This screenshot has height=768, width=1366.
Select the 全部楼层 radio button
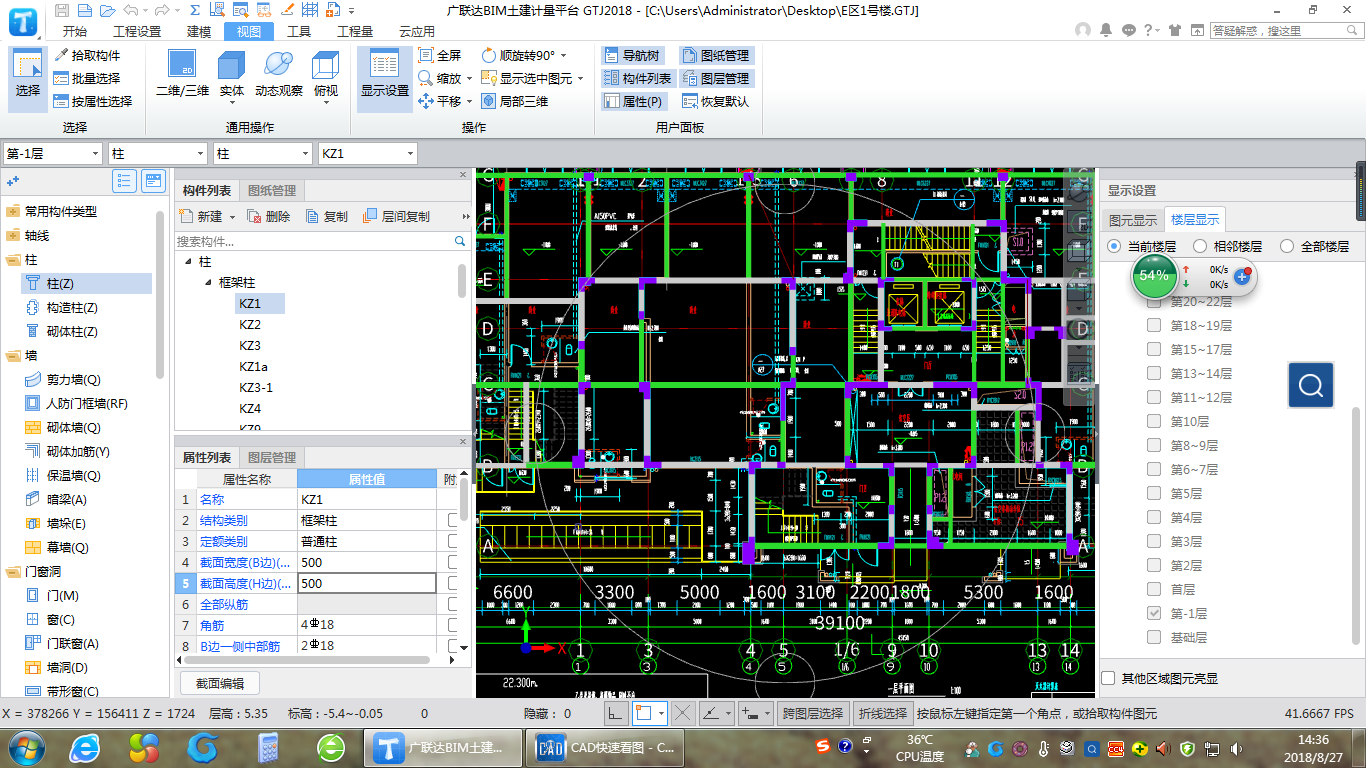tap(1287, 246)
